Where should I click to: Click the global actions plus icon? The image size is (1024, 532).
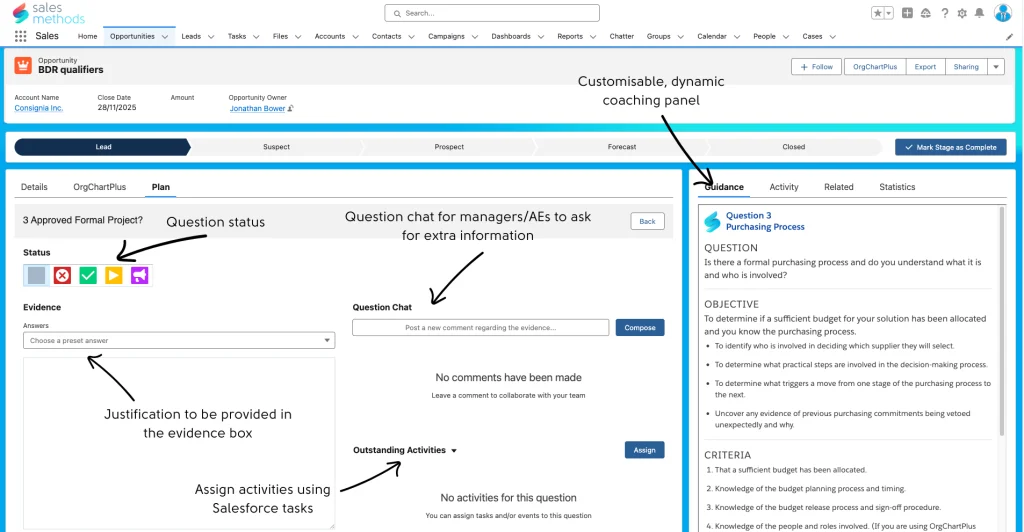(907, 13)
